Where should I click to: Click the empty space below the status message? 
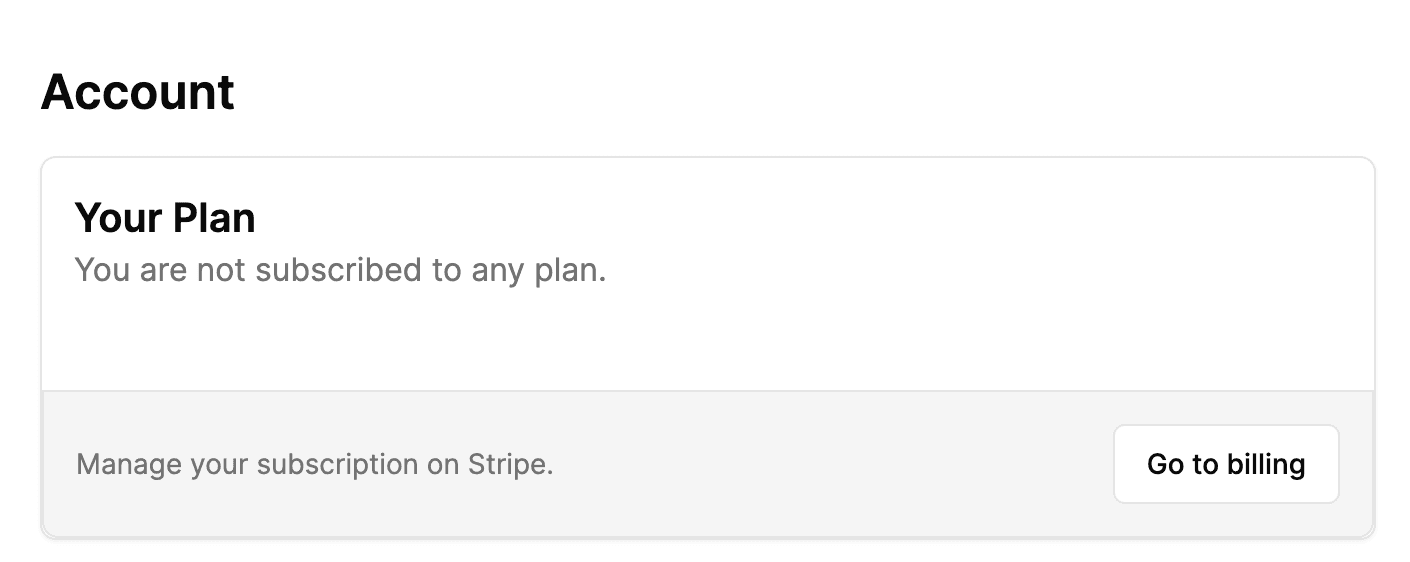click(x=708, y=340)
